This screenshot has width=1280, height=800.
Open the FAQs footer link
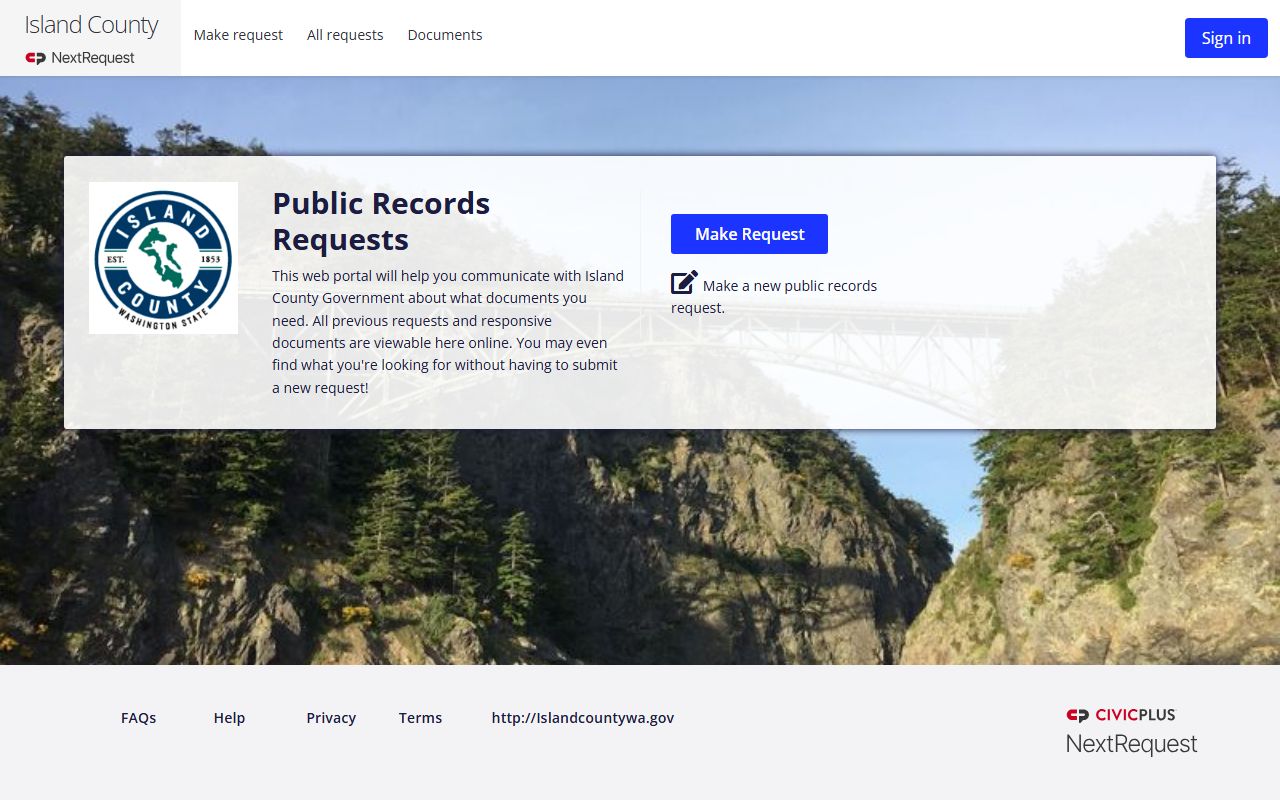[x=138, y=718]
